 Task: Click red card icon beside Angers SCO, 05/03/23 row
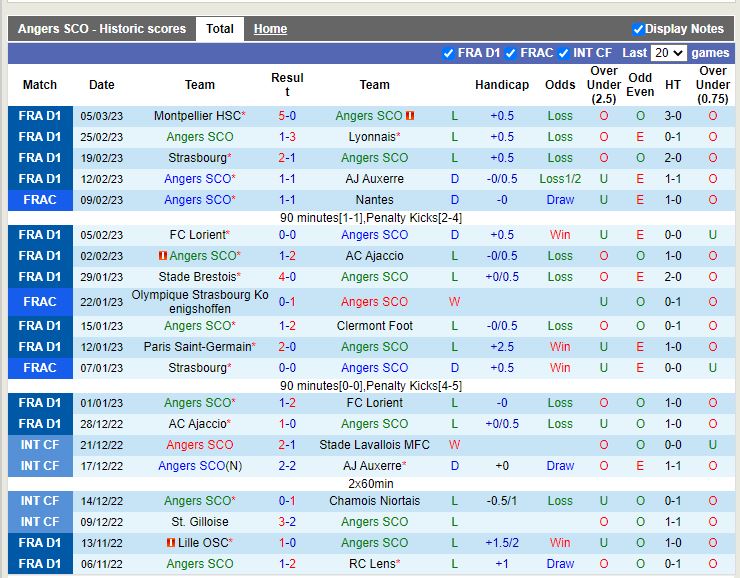[x=410, y=116]
